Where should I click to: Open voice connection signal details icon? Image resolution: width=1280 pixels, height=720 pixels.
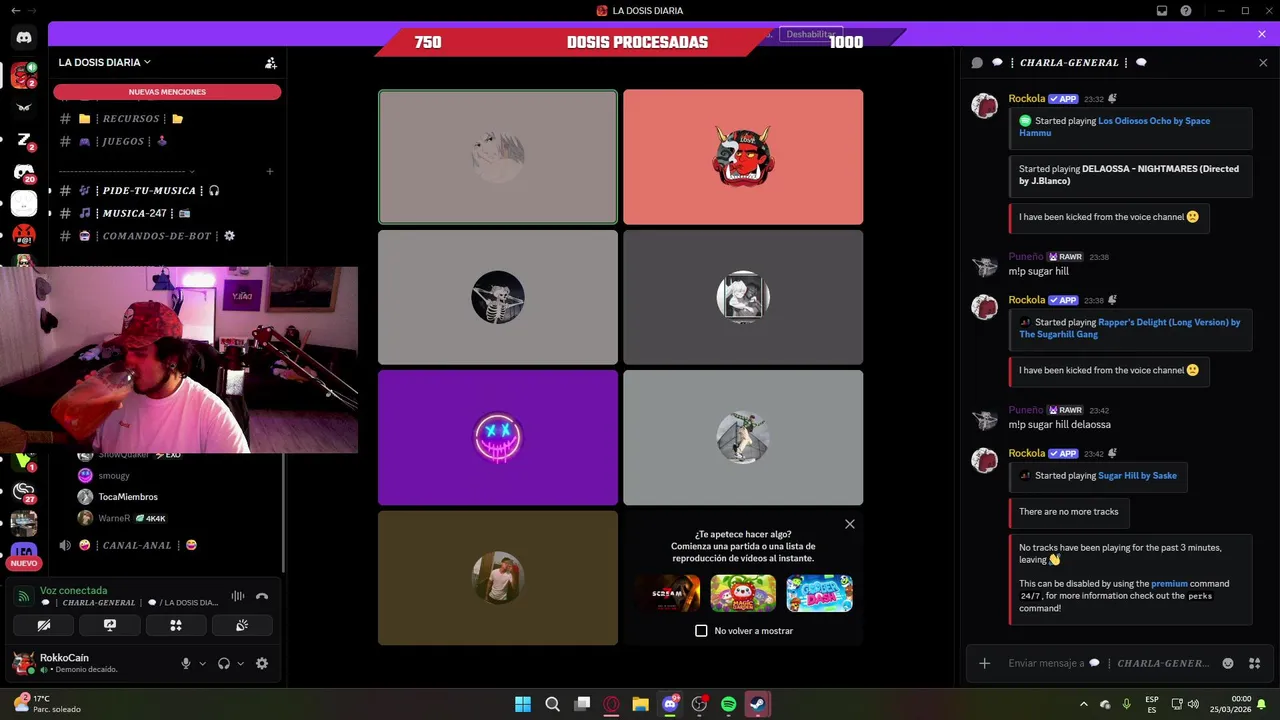point(24,596)
